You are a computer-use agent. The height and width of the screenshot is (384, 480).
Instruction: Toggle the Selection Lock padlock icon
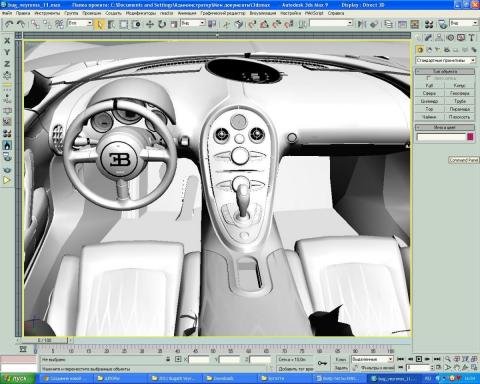(x=168, y=359)
